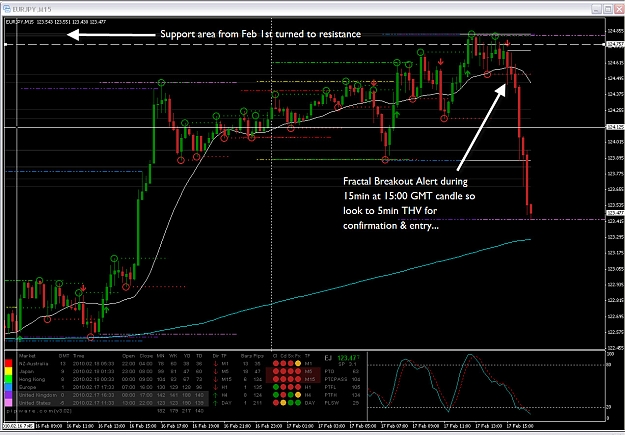This screenshot has height=435, width=625.
Task: Maximize the EURJPY,M15 chart window
Action: click(x=607, y=9)
